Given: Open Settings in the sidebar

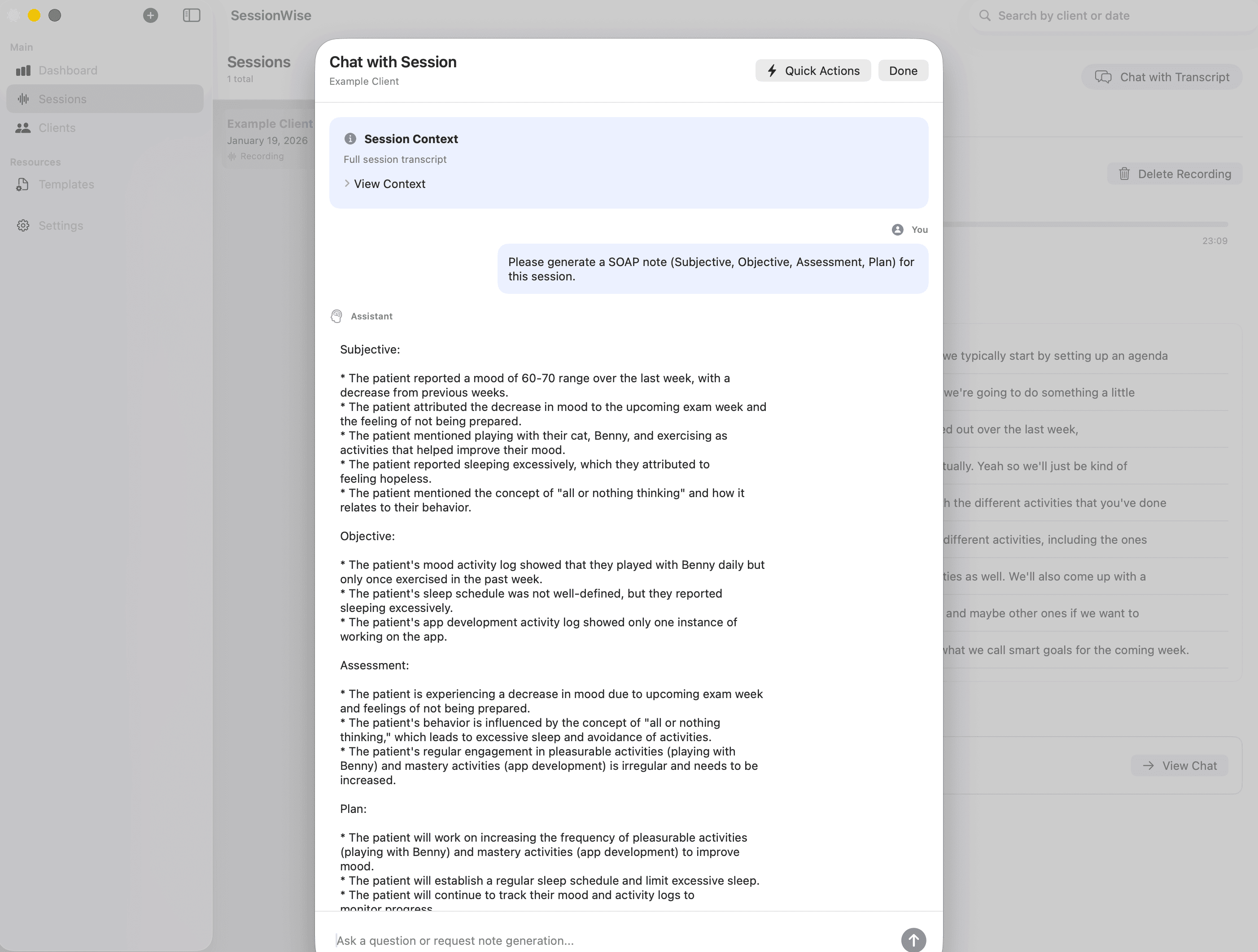Looking at the screenshot, I should click(60, 226).
